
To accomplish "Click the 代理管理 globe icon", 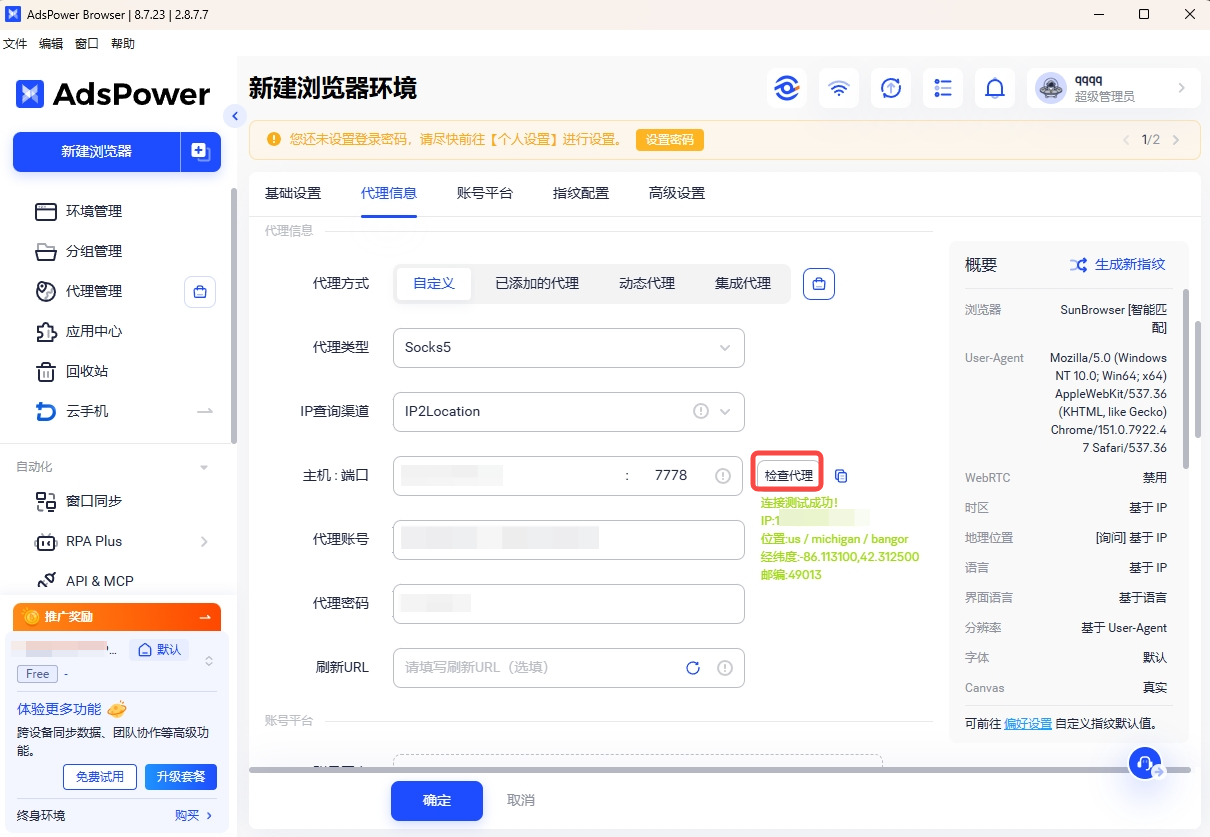I will [x=45, y=291].
